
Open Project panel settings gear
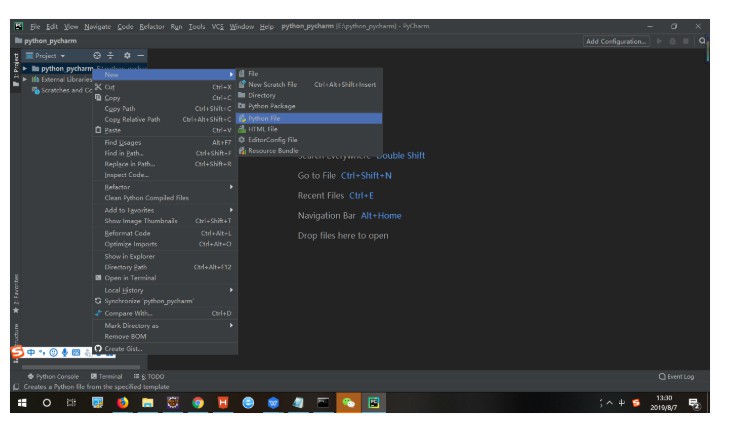click(127, 55)
